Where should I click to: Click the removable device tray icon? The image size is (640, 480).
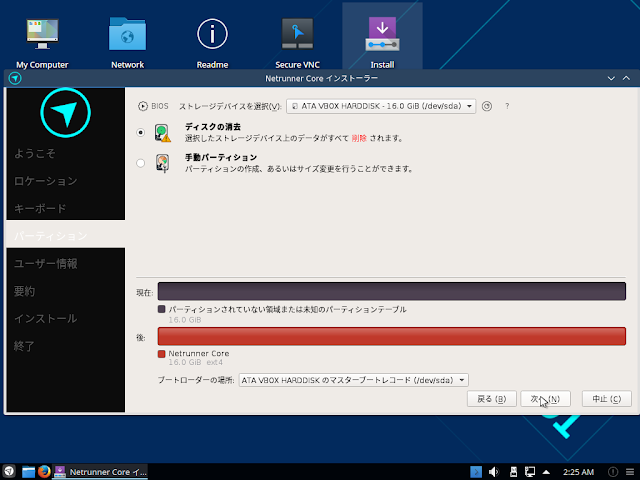(513, 472)
